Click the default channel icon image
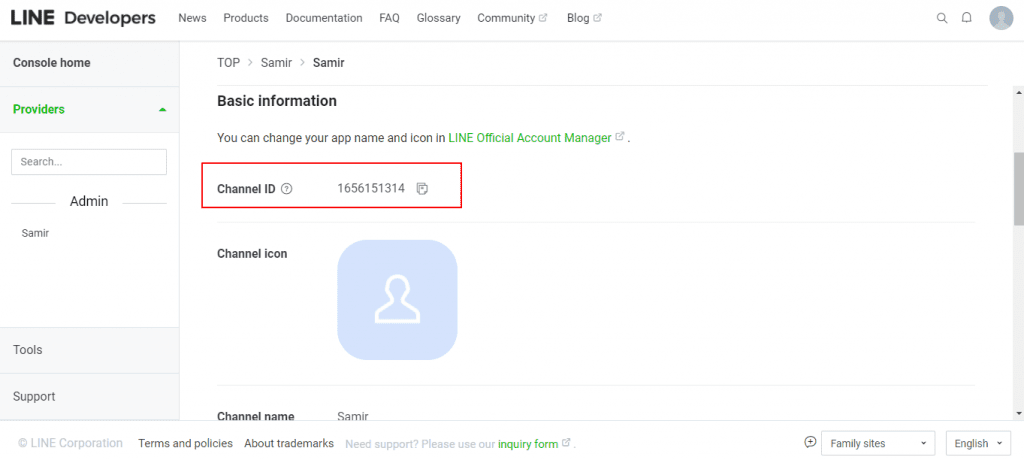Image resolution: width=1024 pixels, height=460 pixels. tap(397, 300)
